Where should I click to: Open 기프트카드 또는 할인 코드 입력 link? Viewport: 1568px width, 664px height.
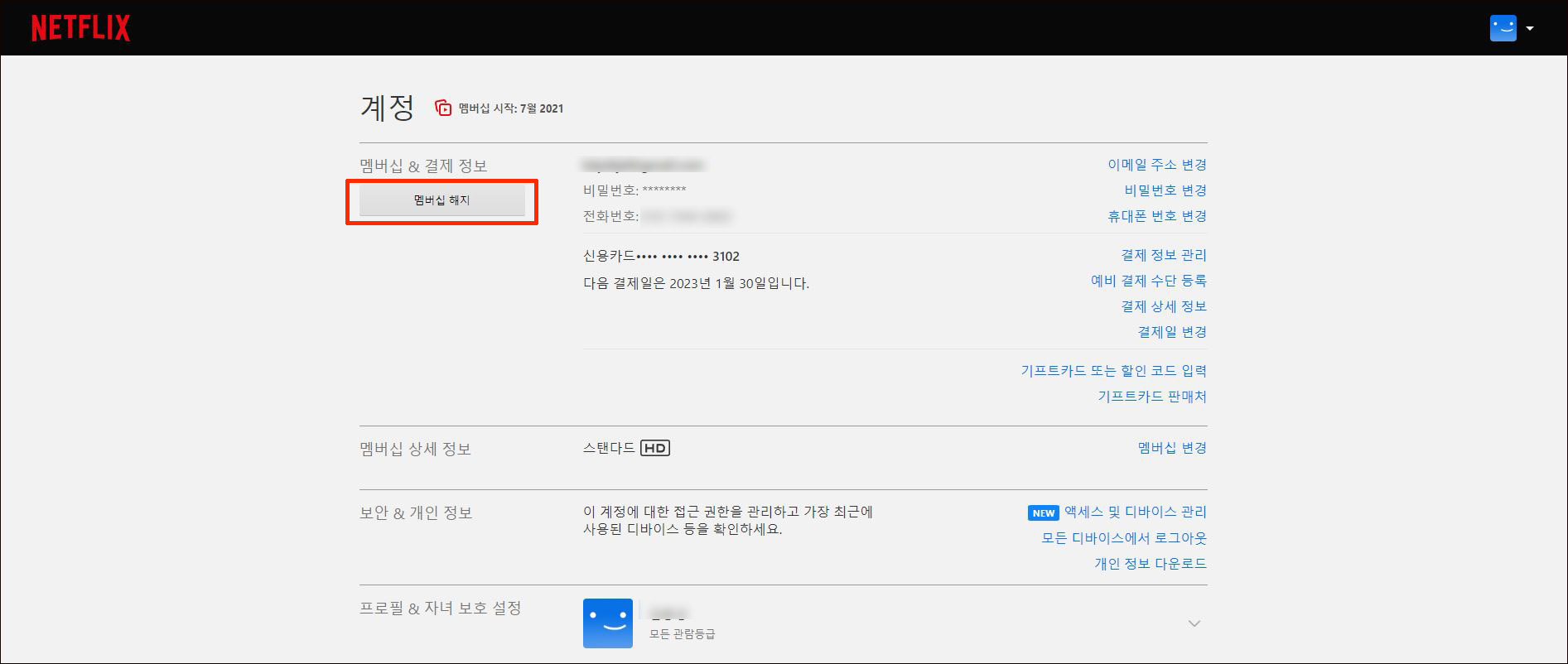tap(1113, 371)
